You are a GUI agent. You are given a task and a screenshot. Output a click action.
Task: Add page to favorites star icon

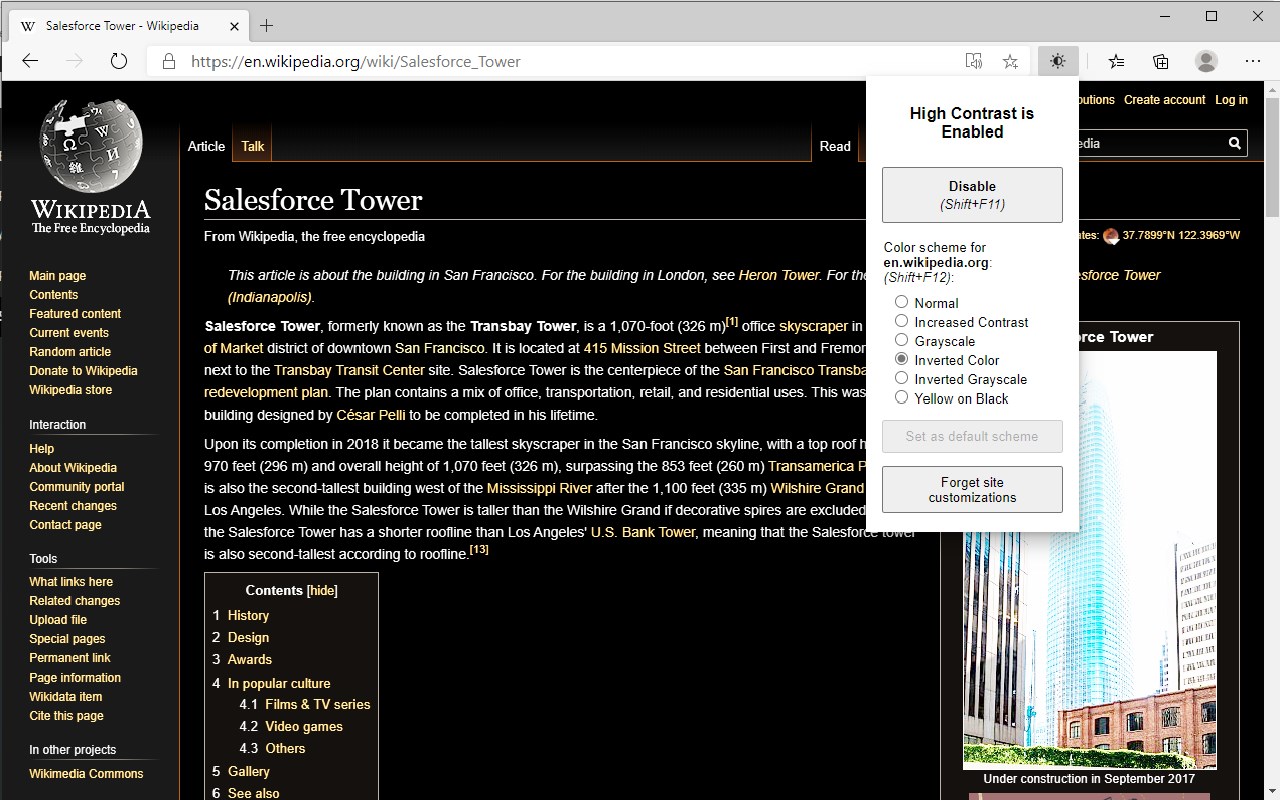coord(1010,61)
